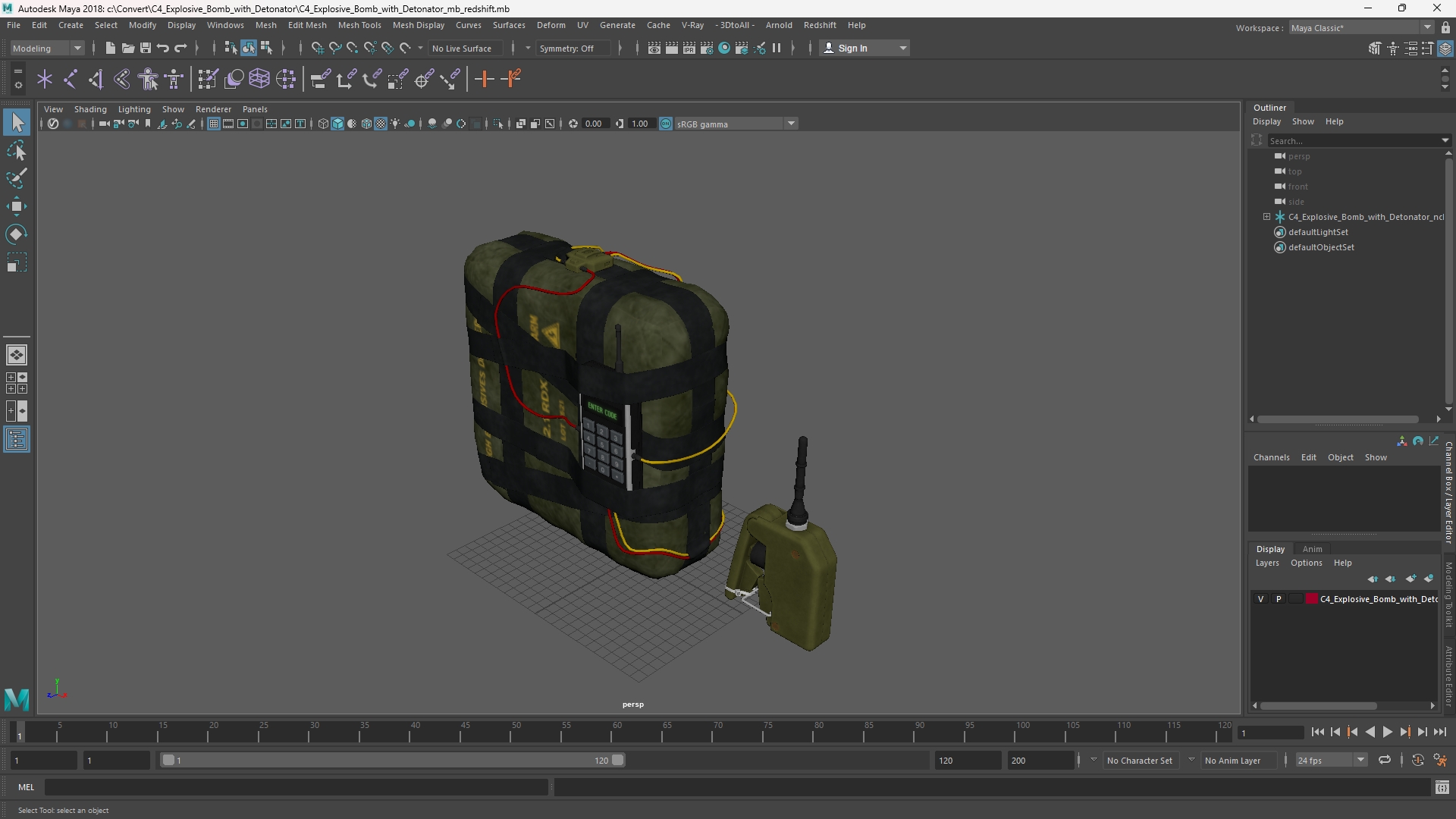The image size is (1456, 819).
Task: Play the animation forwards
Action: 1387,732
